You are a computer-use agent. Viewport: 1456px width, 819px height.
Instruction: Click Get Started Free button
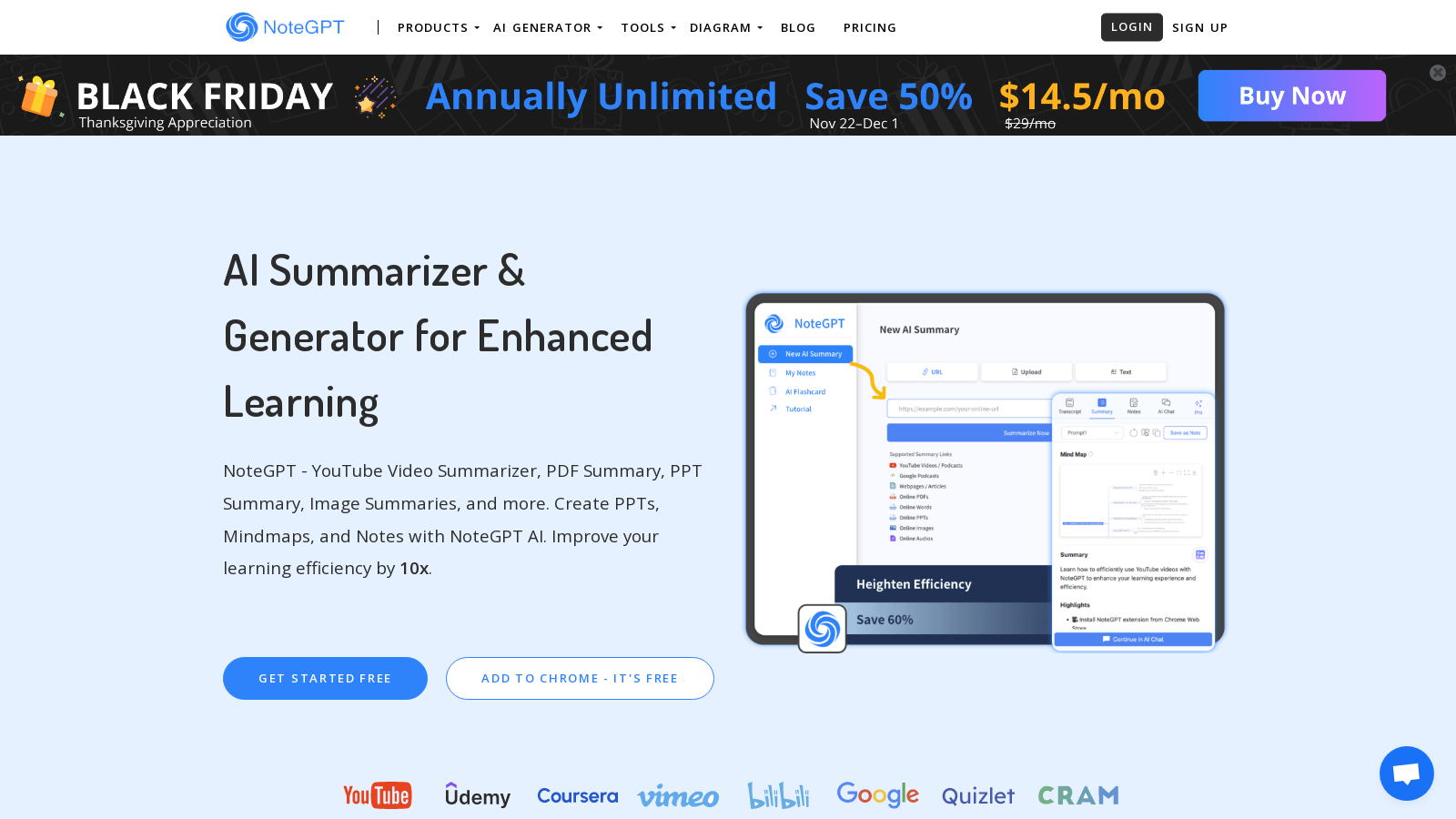click(325, 679)
